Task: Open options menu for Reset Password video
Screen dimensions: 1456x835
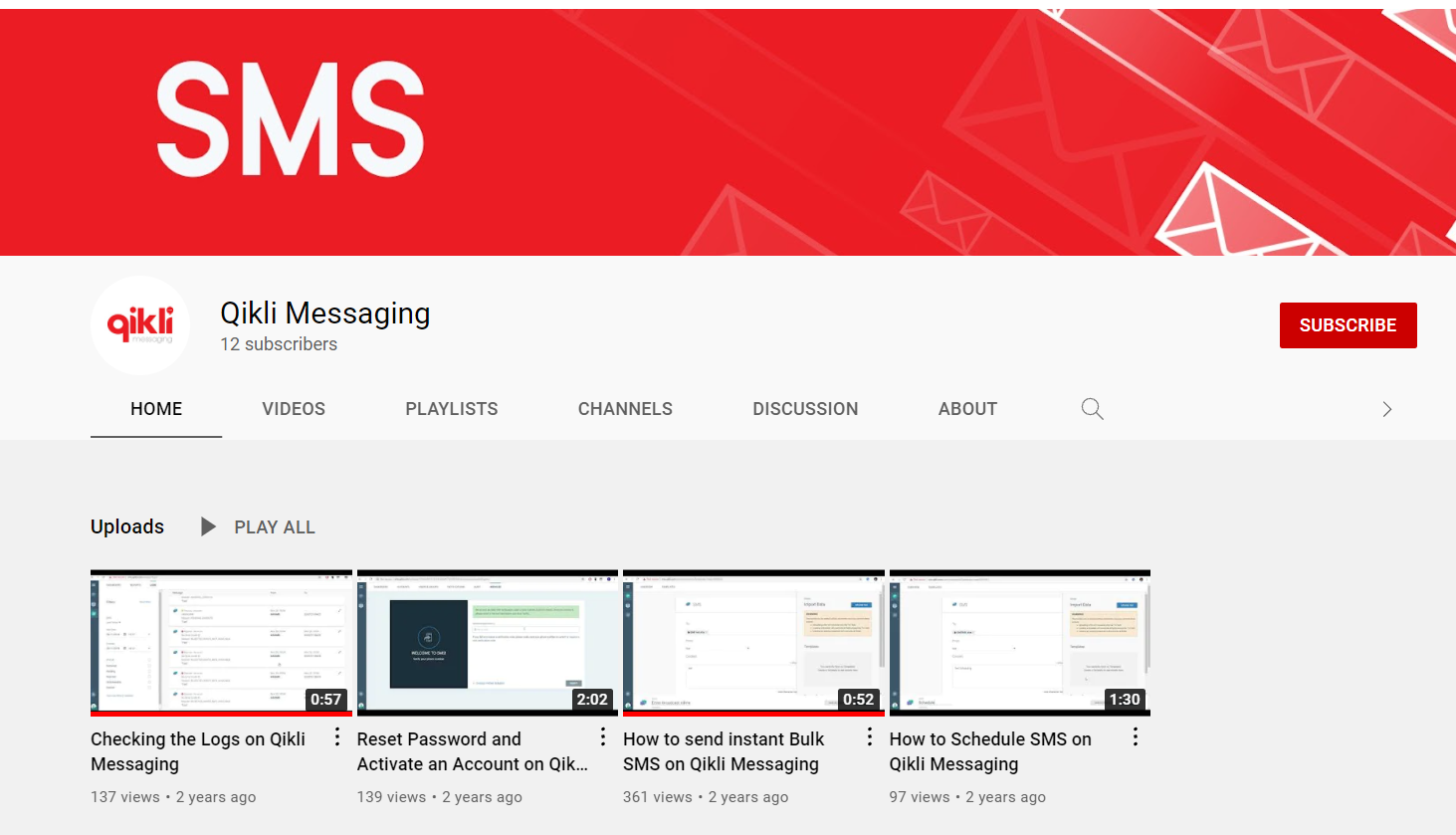Action: coord(603,737)
